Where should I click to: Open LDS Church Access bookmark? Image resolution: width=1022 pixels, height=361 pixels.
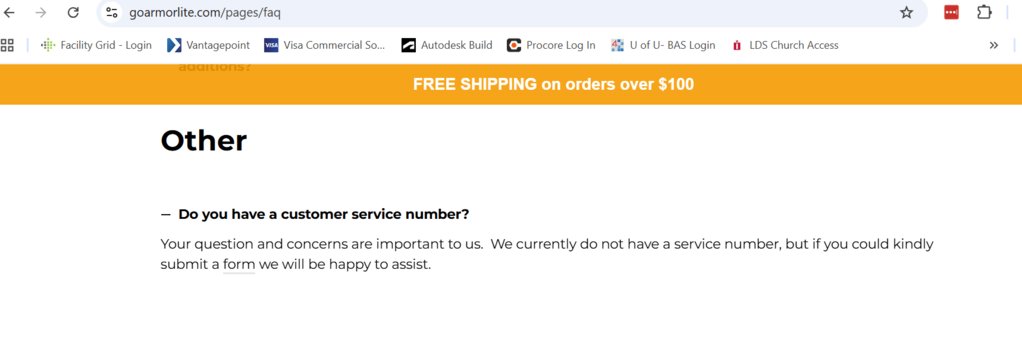pos(785,45)
